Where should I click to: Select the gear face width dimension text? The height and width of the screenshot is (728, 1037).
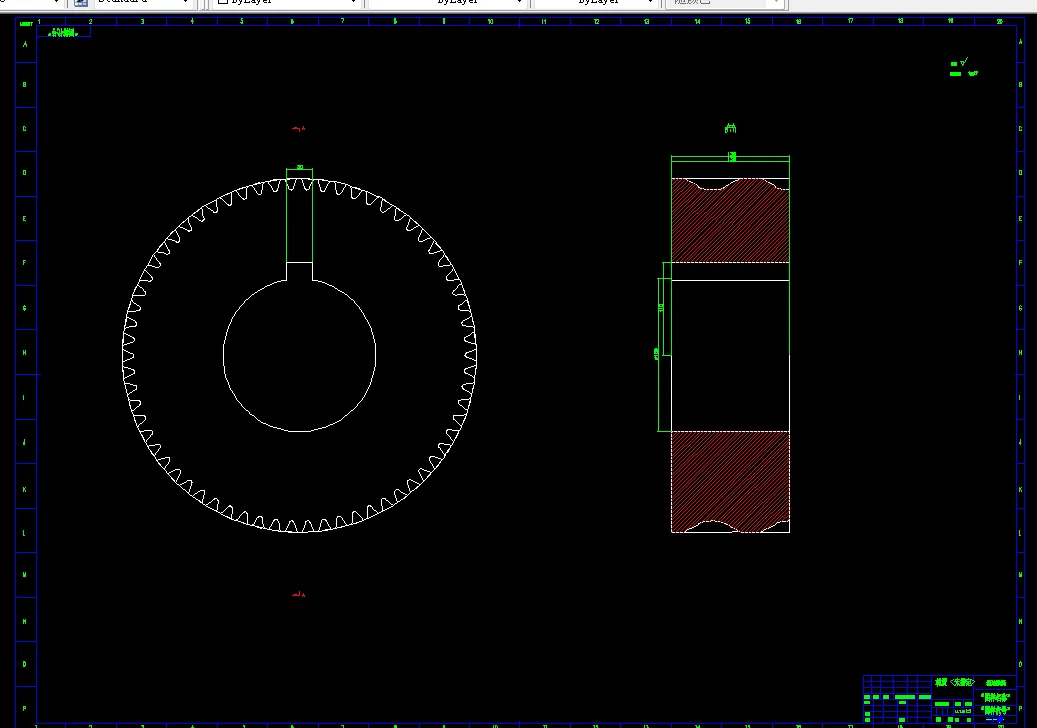[x=731, y=157]
